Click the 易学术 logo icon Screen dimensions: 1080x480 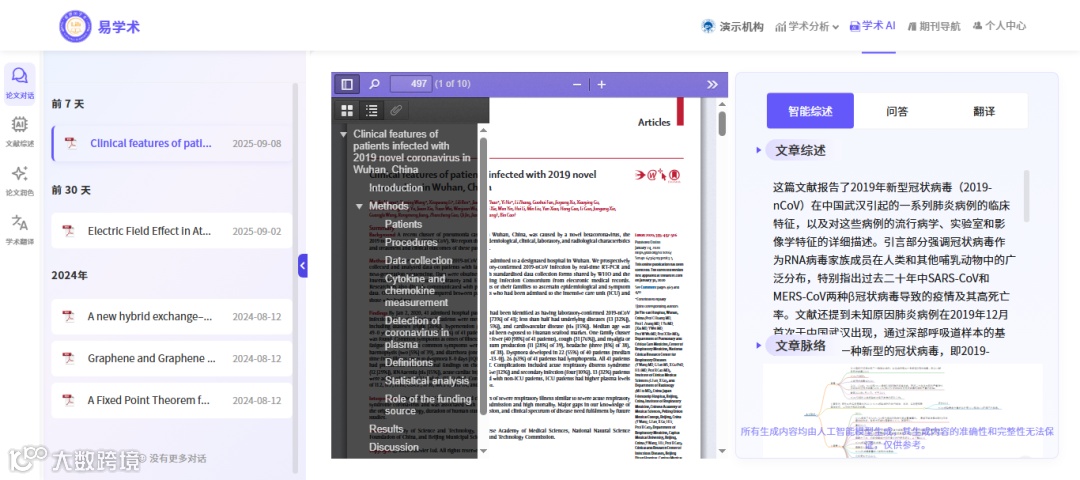(74, 26)
